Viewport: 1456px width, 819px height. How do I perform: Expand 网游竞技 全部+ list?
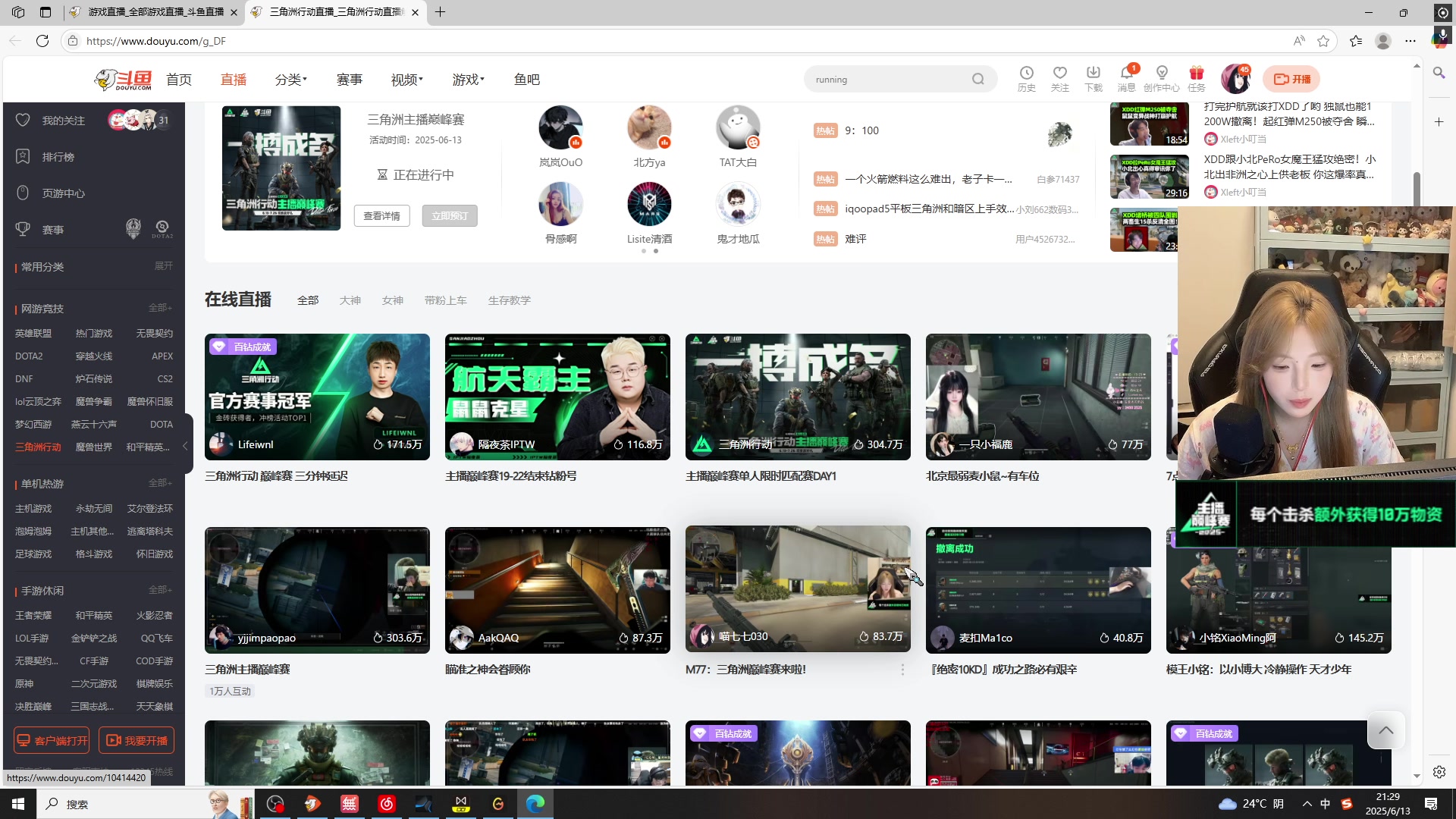coord(160,308)
